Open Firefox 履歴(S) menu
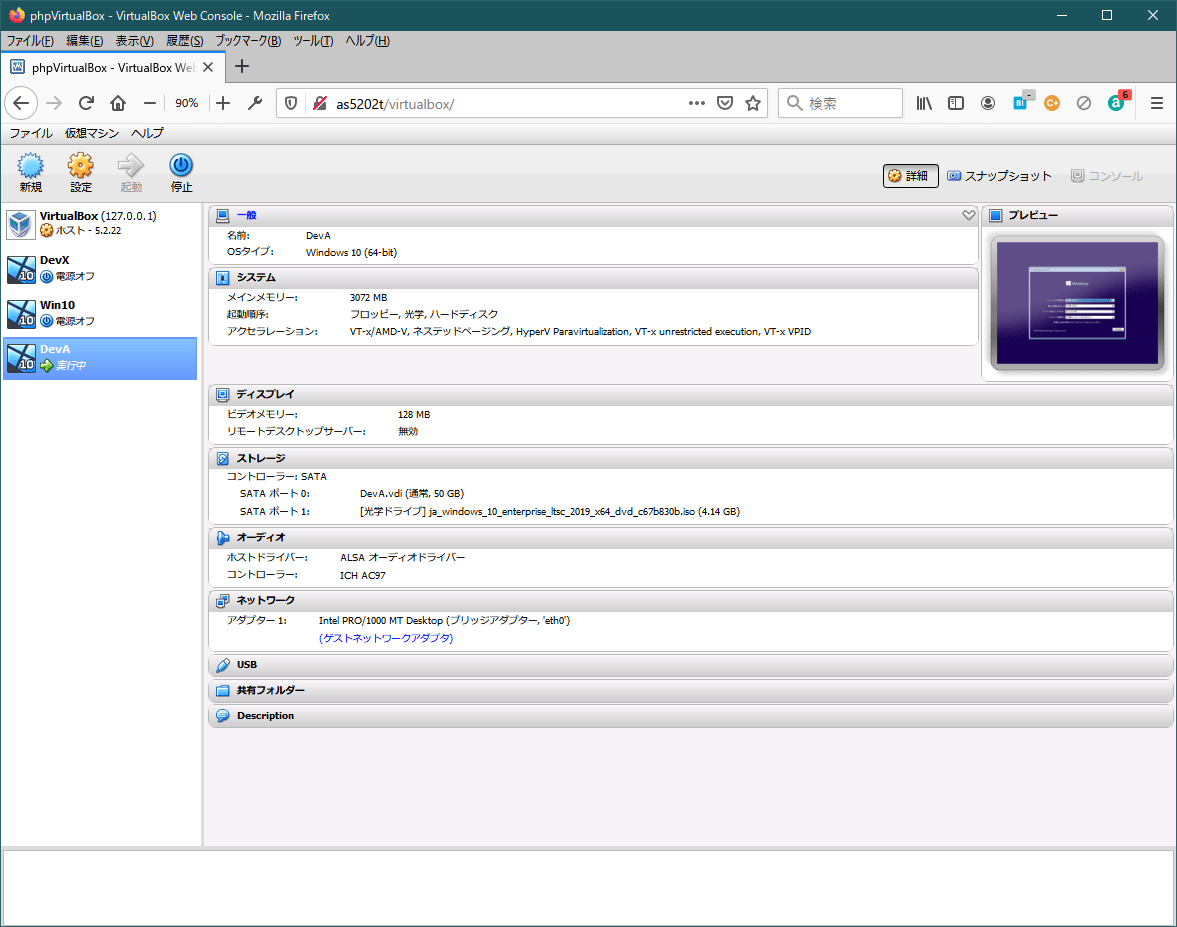Screen dimensions: 1177x927 pyautogui.click(x=185, y=41)
